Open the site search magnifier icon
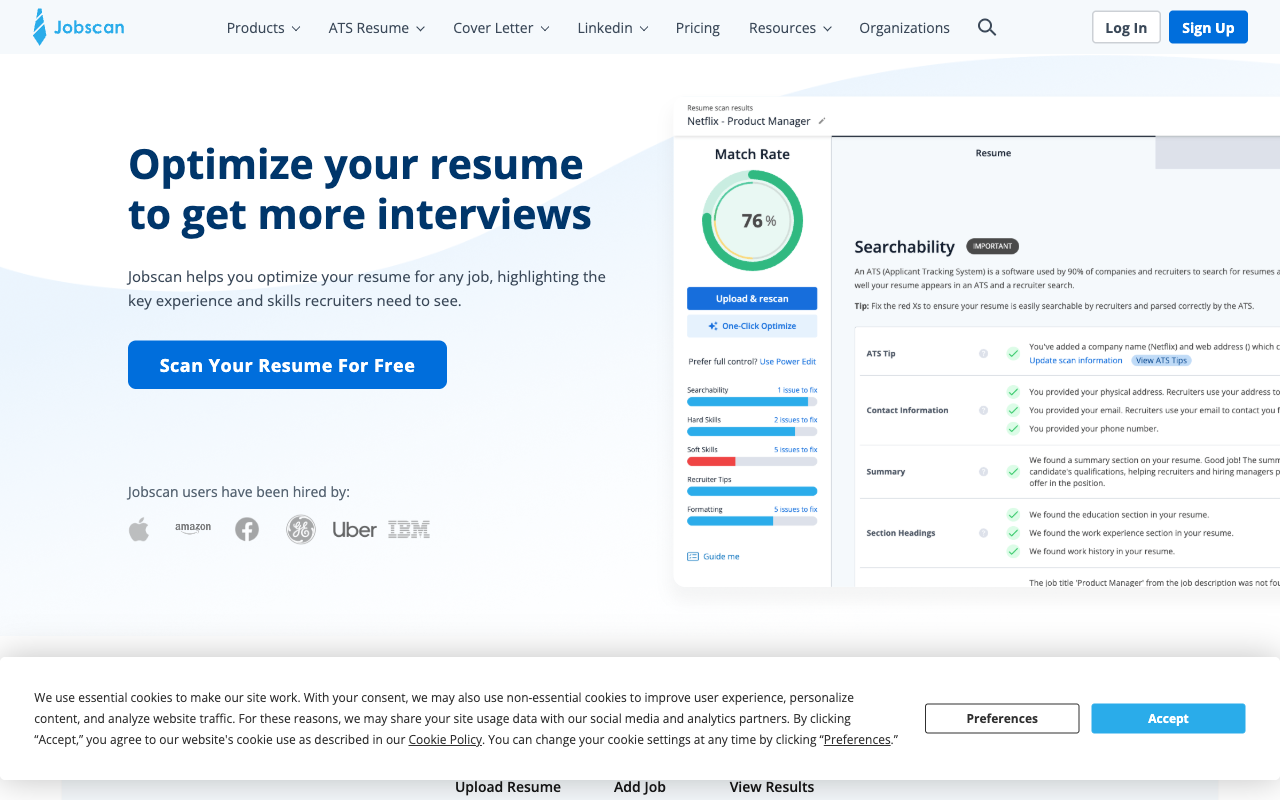This screenshot has width=1280, height=800. point(987,27)
